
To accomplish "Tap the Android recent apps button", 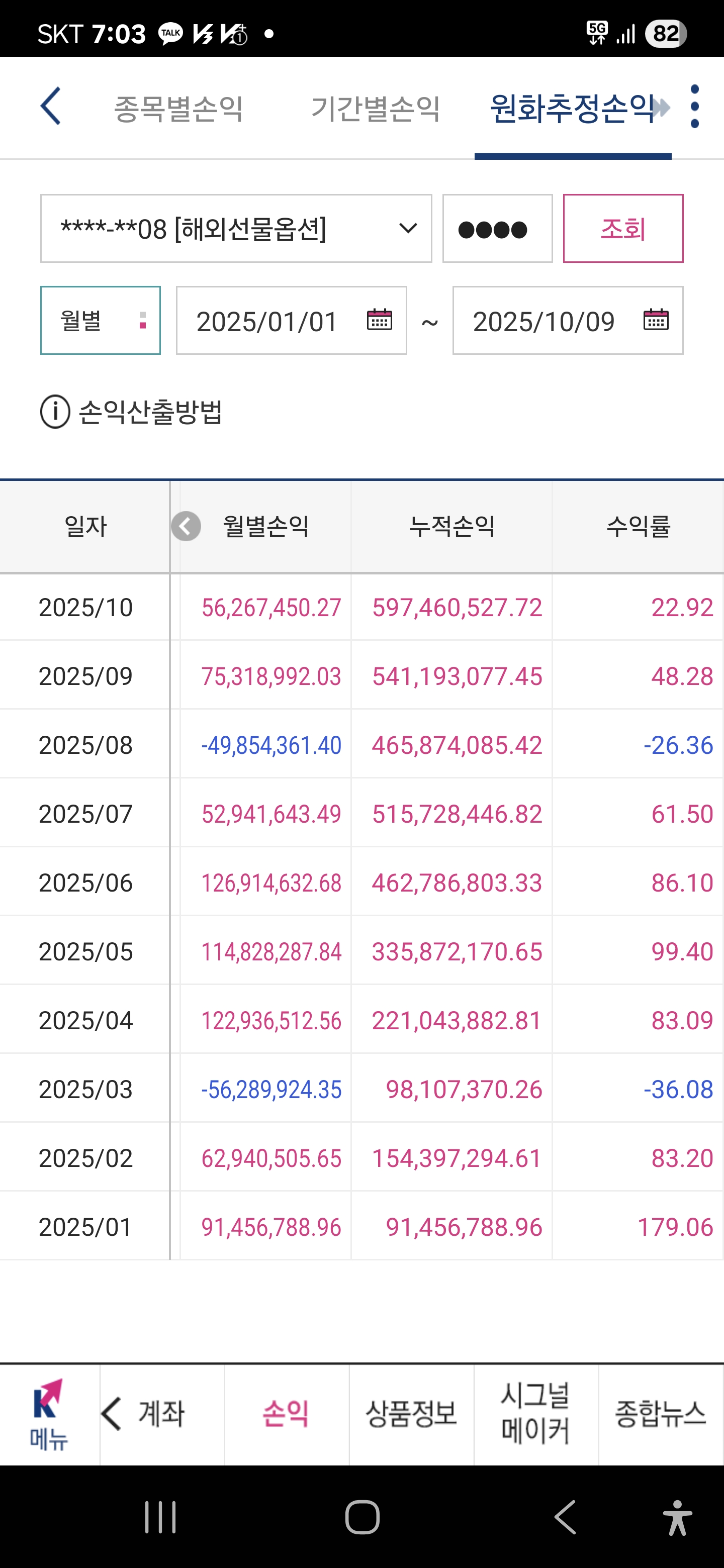I will (161, 1517).
